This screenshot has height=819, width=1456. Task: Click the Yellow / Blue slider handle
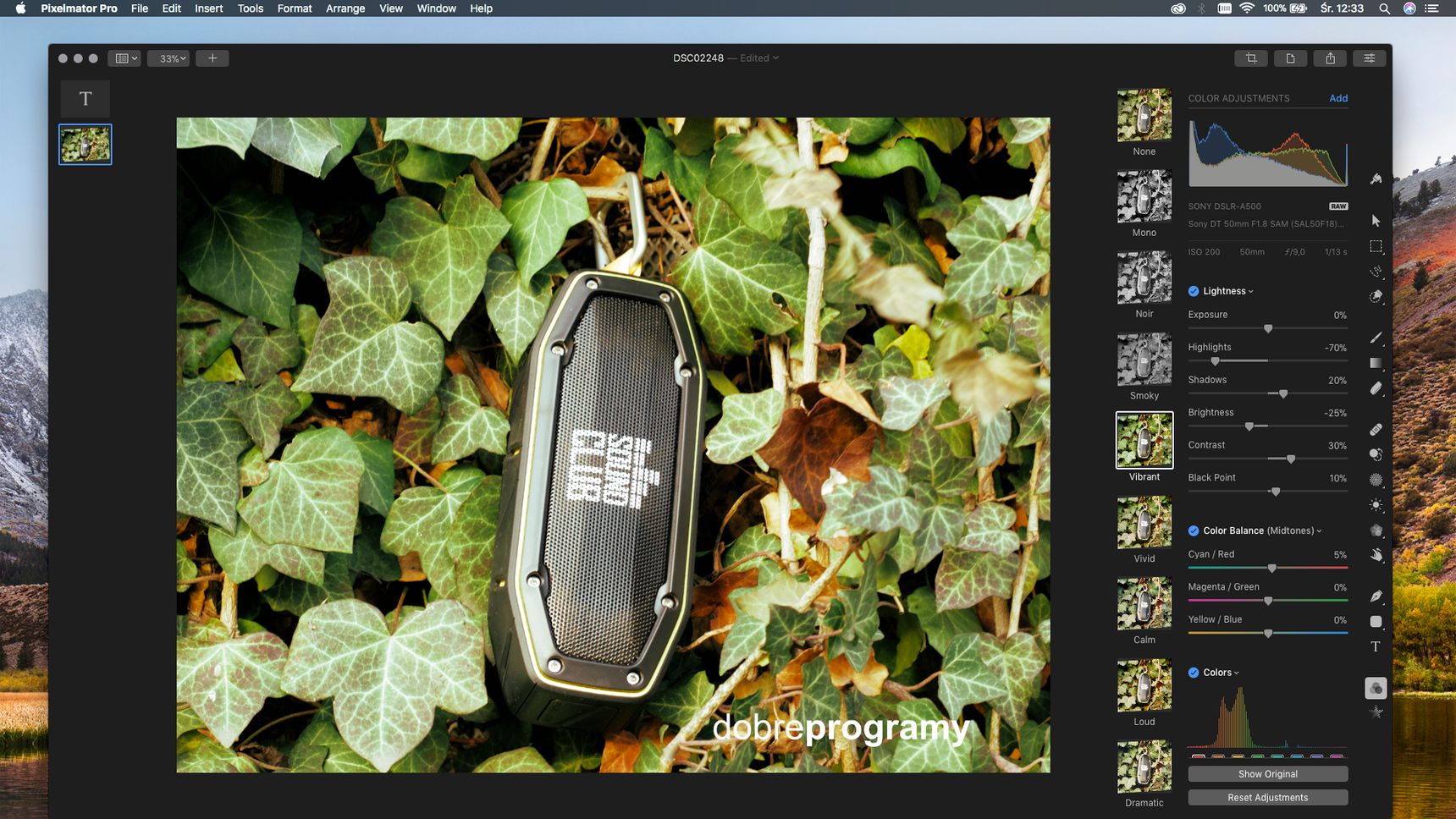pyautogui.click(x=1268, y=634)
